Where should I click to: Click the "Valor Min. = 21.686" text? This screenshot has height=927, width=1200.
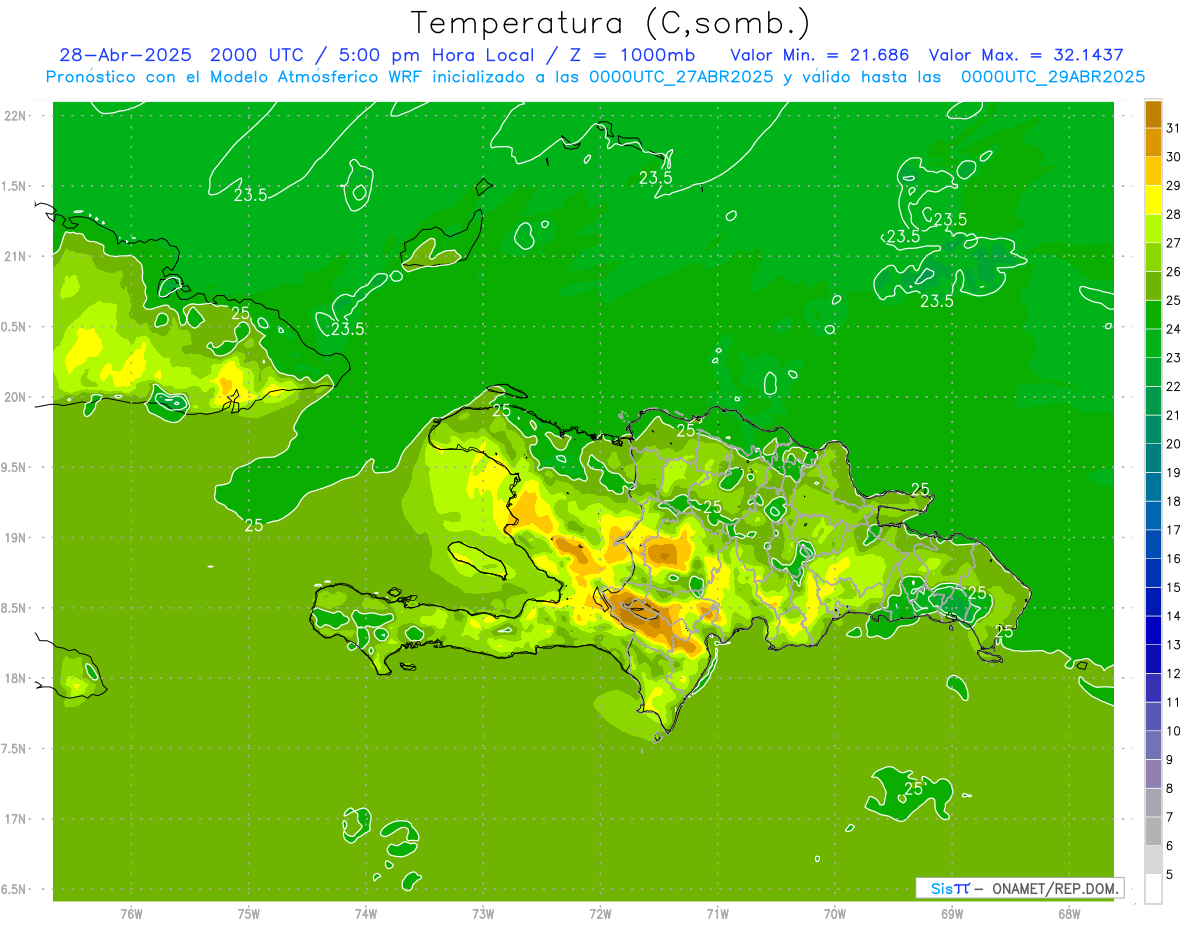(821, 55)
